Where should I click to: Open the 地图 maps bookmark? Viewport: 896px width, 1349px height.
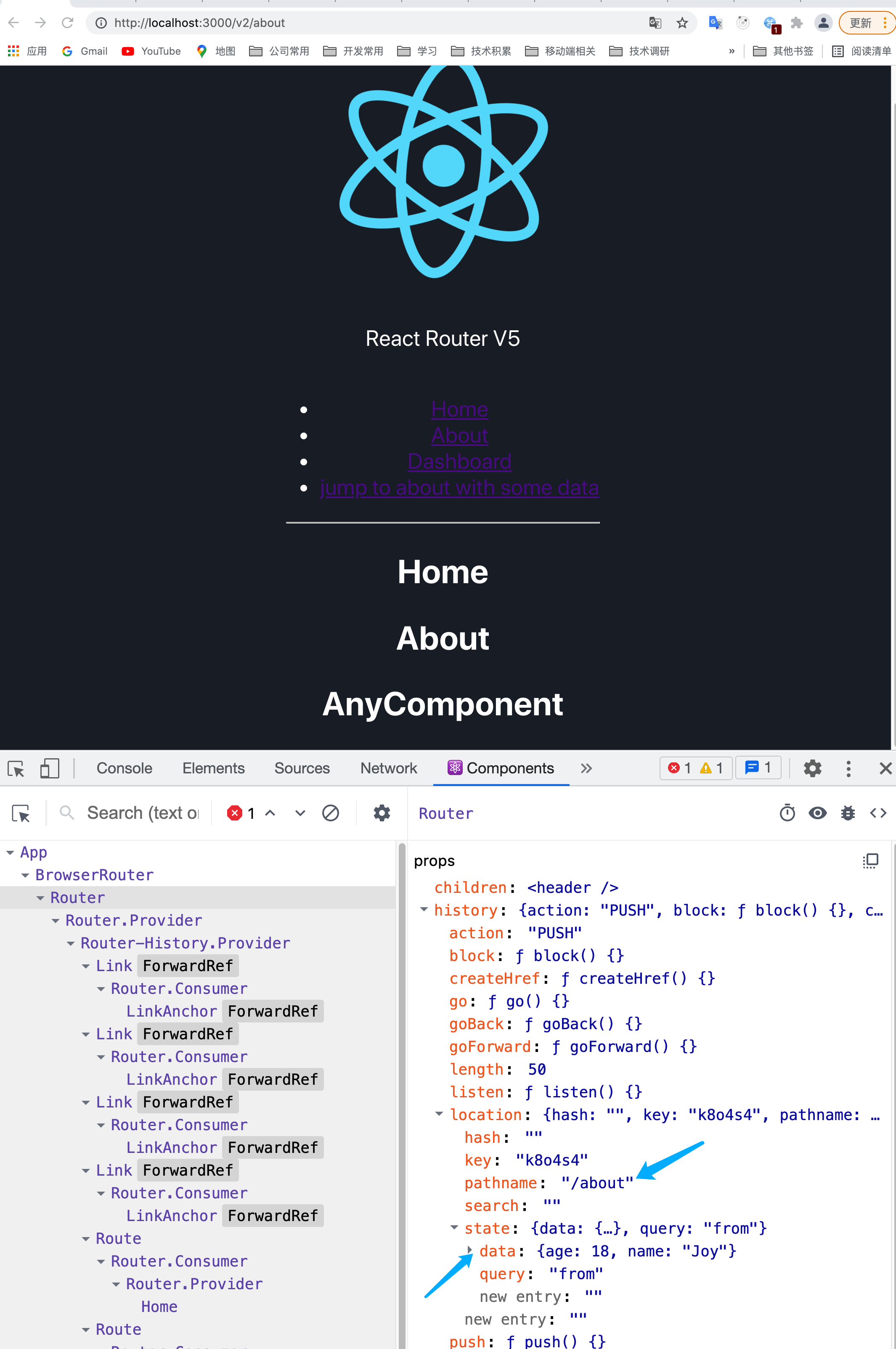pos(215,51)
